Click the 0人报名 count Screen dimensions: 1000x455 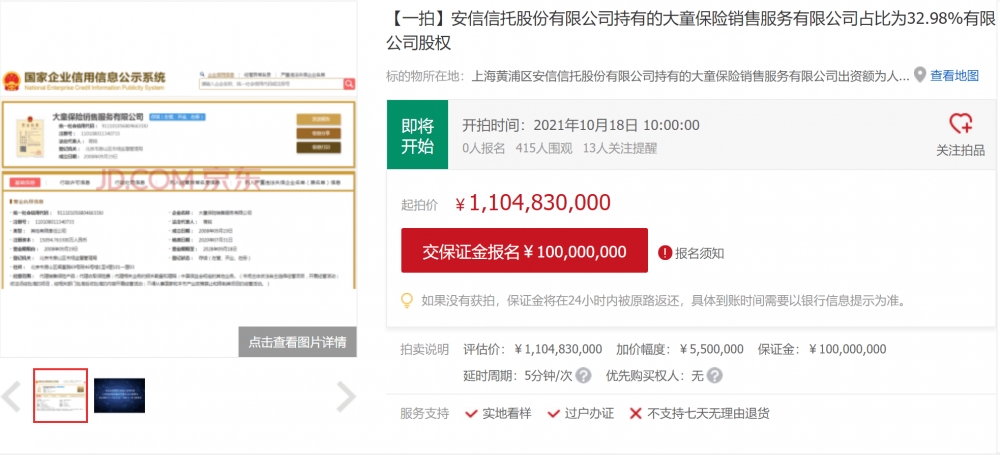483,149
